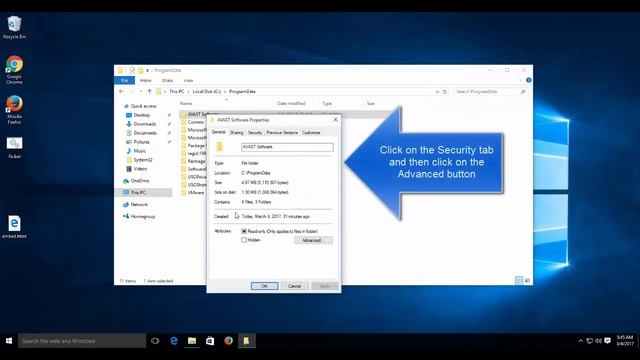This screenshot has width=640, height=360.
Task: Expand the Explorer ribbon chevron
Action: coord(520,80)
